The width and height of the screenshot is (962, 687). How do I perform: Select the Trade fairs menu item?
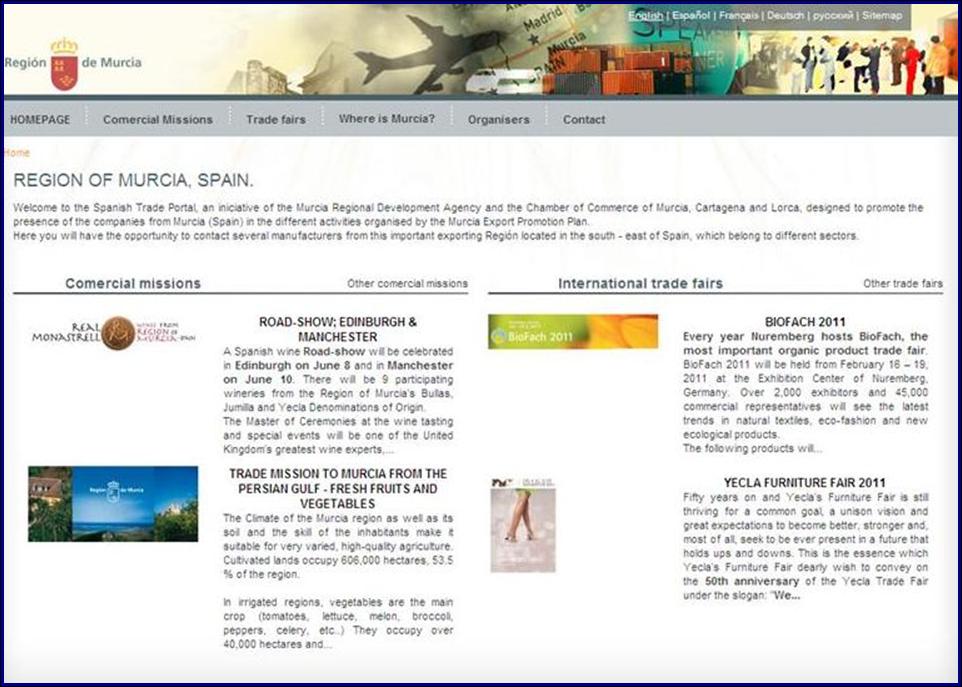(276, 120)
